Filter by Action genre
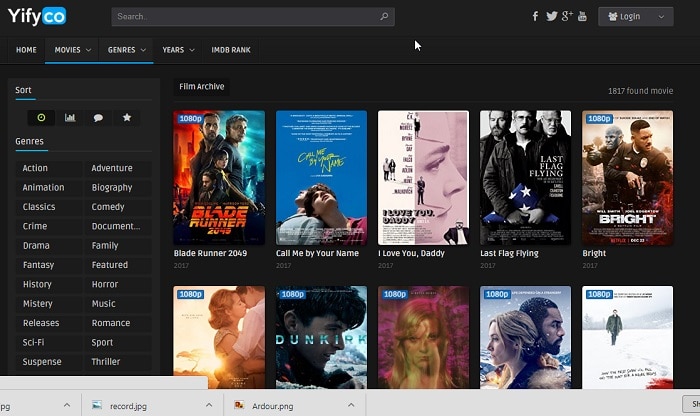The image size is (700, 416). click(49, 168)
